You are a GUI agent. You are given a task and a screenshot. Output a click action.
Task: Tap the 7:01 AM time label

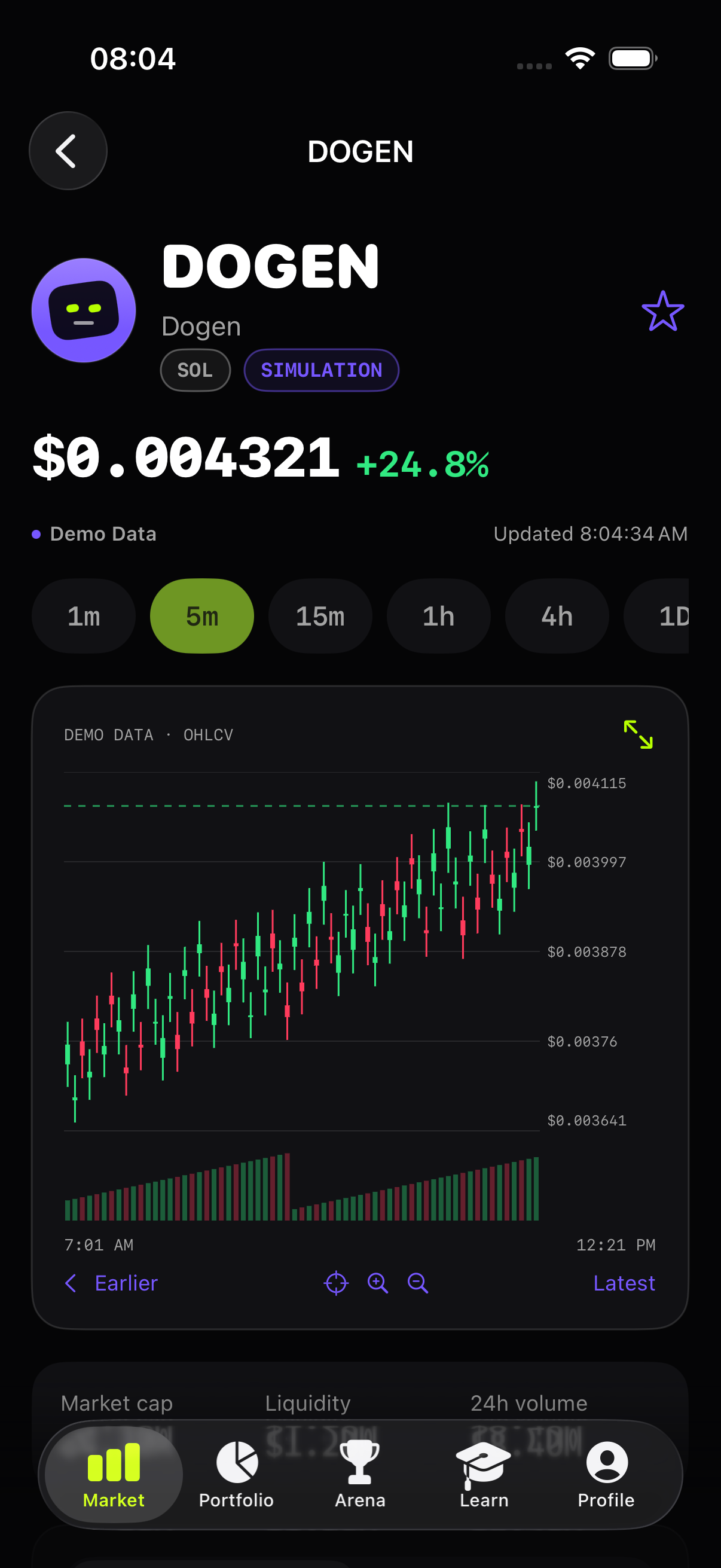[99, 1245]
